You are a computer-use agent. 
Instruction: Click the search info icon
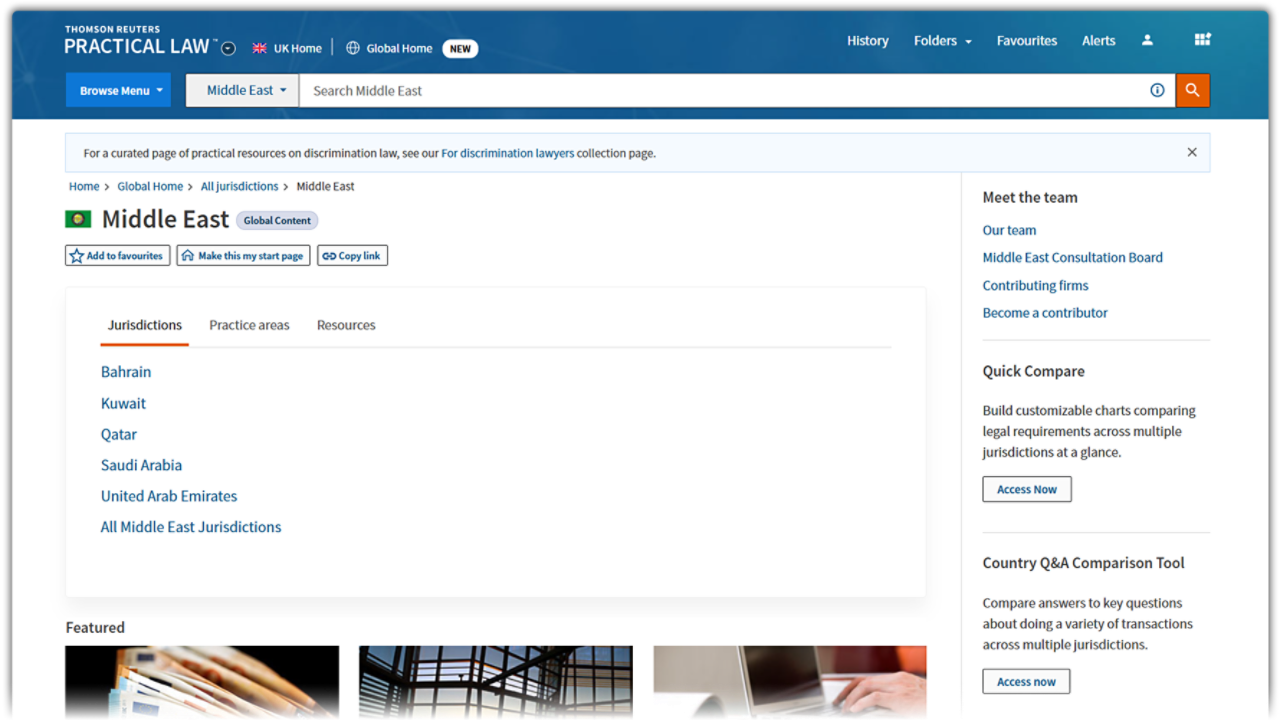click(x=1157, y=90)
